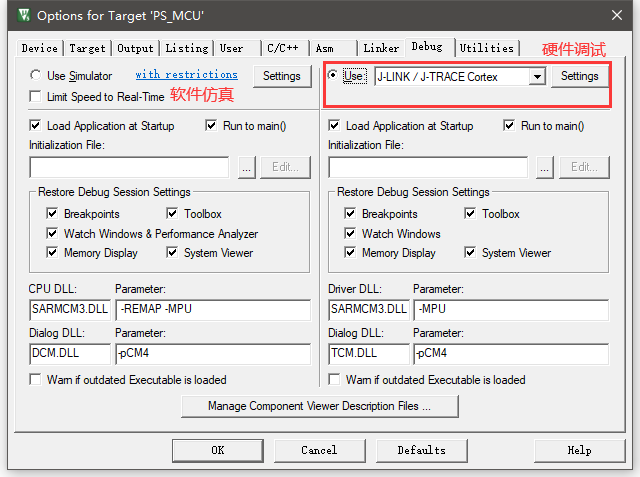
Task: Click the Keil uVision title bar icon
Action: point(24,16)
